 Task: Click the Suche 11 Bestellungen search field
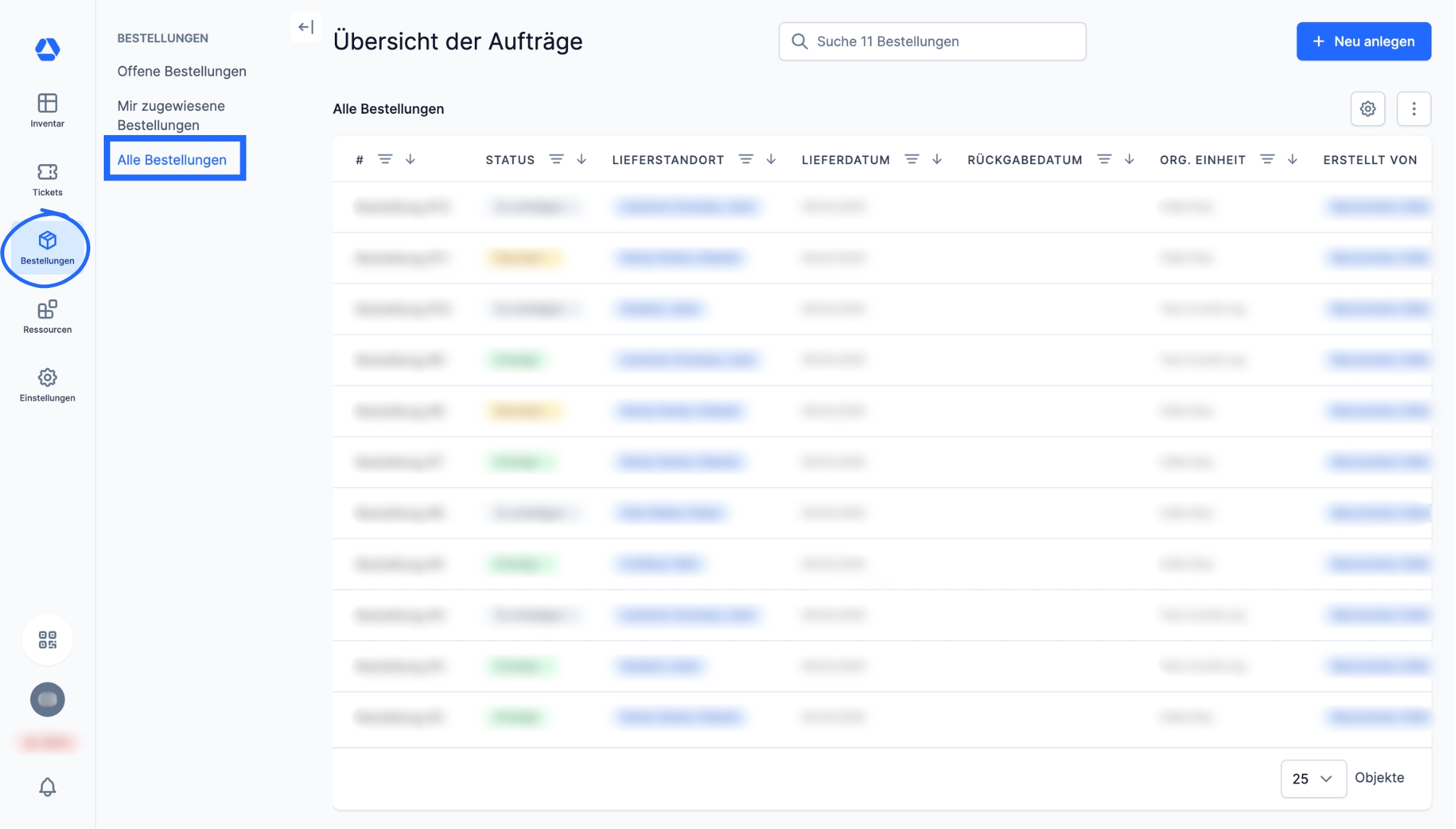[x=931, y=41]
